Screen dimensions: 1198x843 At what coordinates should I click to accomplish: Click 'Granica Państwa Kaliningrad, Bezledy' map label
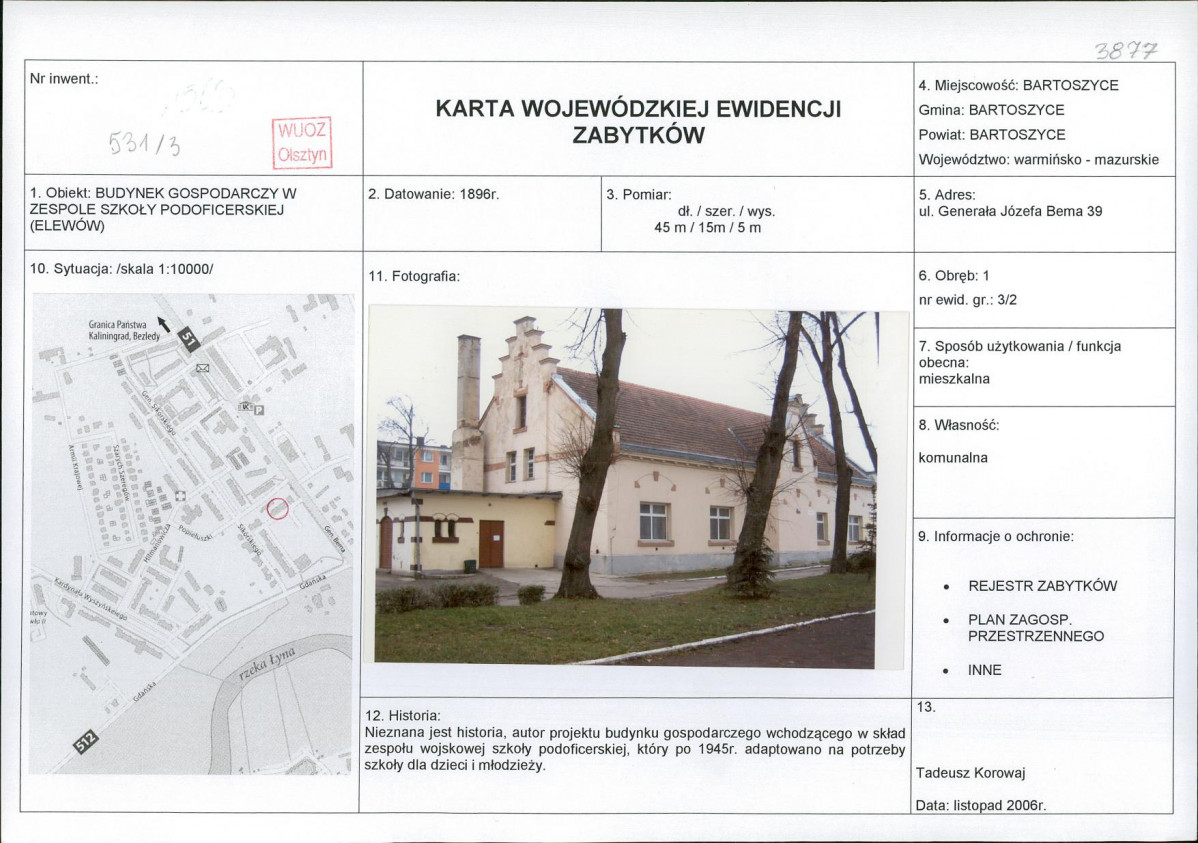(x=124, y=330)
